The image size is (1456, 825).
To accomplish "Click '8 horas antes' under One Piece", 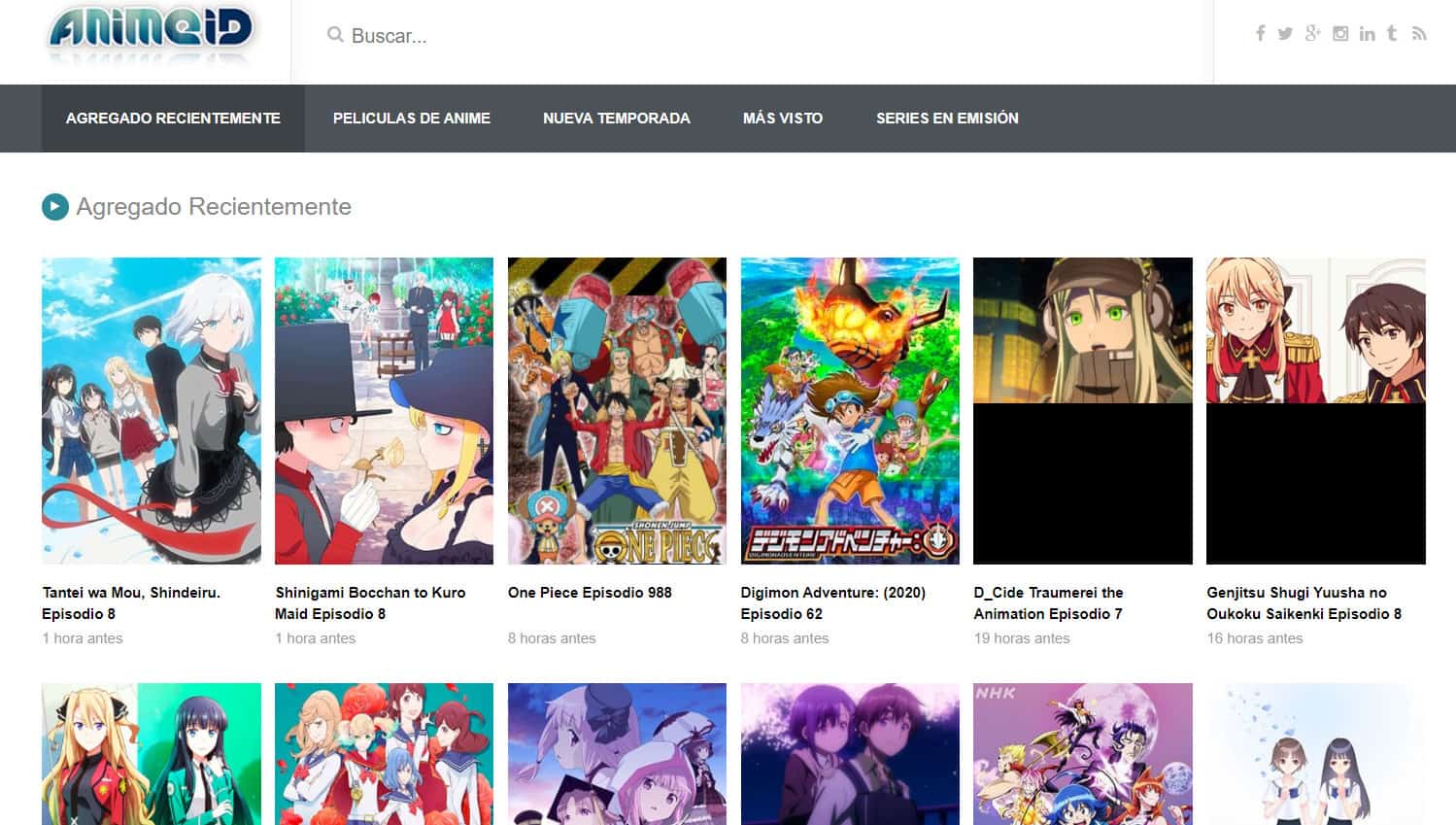I will (552, 638).
